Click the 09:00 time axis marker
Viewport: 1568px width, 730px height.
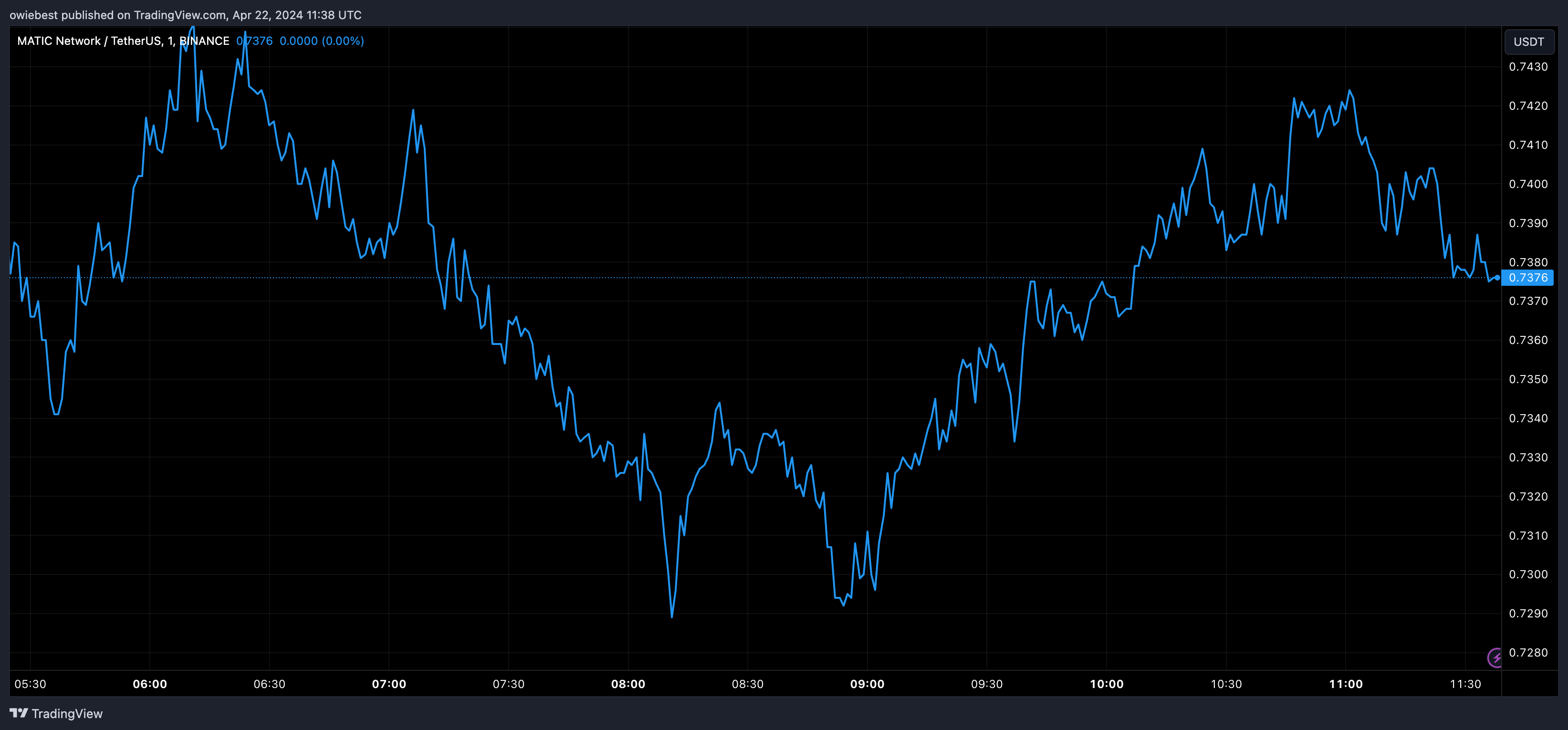tap(867, 684)
